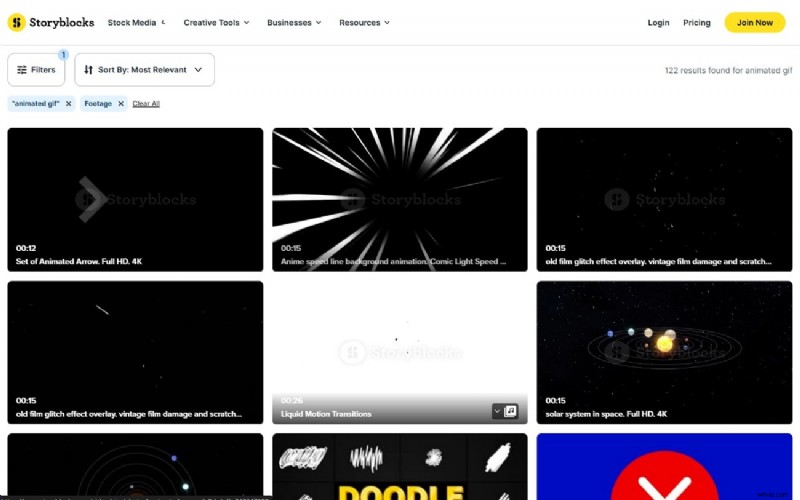This screenshot has height=500, width=800.
Task: Remove the Footage filter tag
Action: coord(121,104)
